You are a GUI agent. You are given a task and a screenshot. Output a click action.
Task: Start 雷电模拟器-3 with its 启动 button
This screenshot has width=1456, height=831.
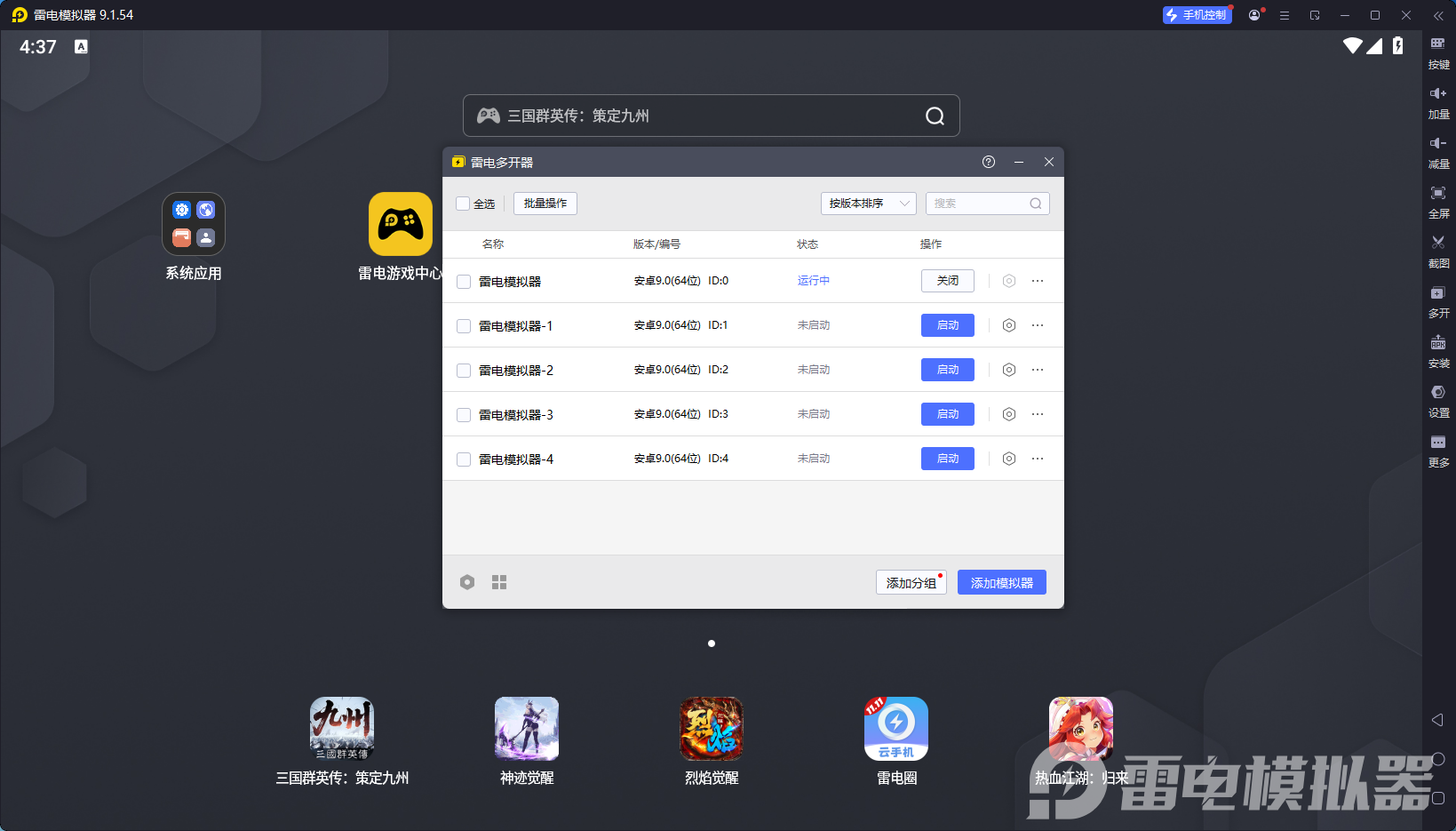(x=948, y=414)
